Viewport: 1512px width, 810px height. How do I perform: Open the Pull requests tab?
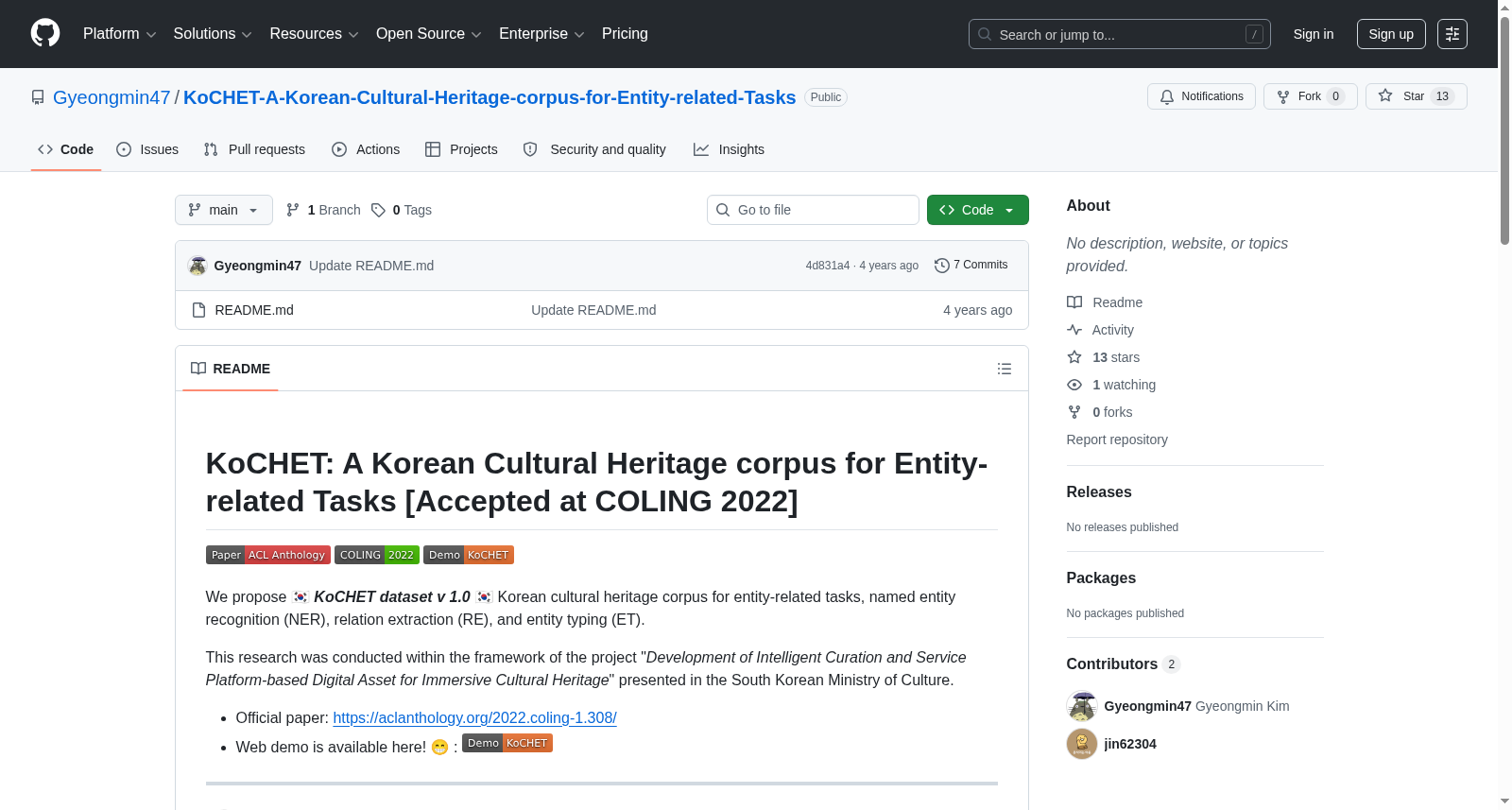pos(254,149)
